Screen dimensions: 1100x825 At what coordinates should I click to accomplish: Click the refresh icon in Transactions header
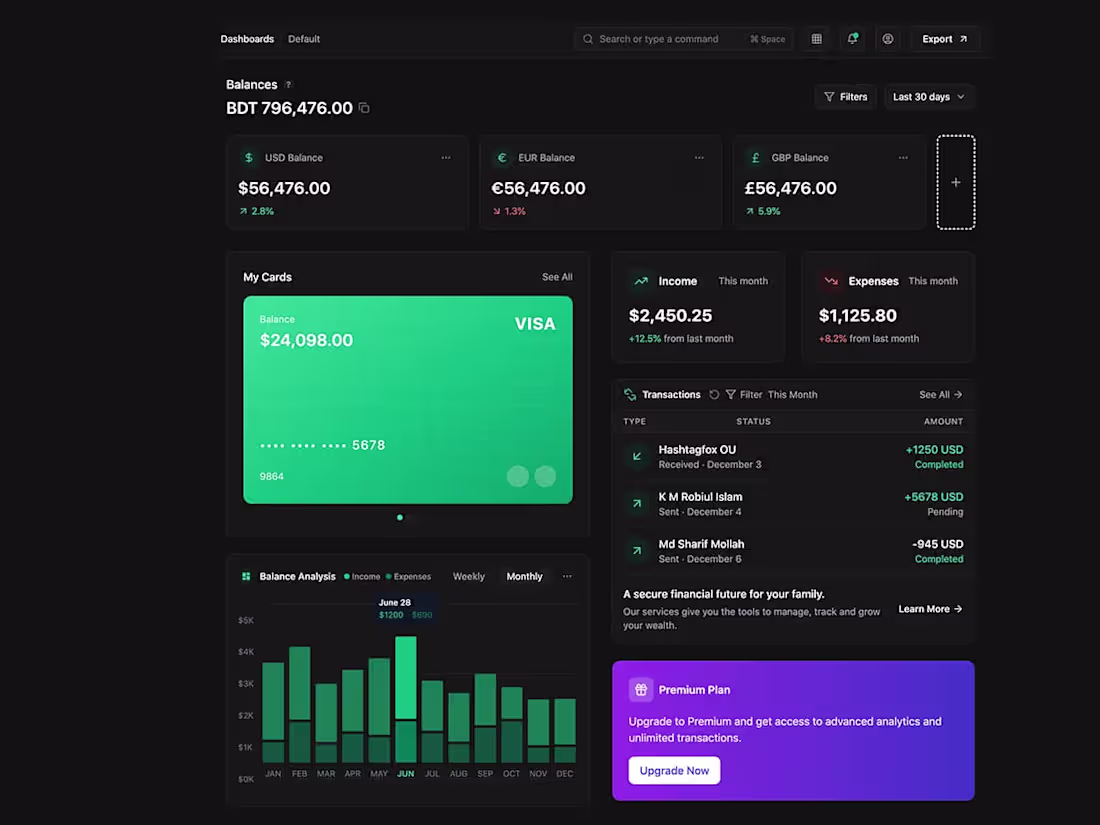click(714, 394)
